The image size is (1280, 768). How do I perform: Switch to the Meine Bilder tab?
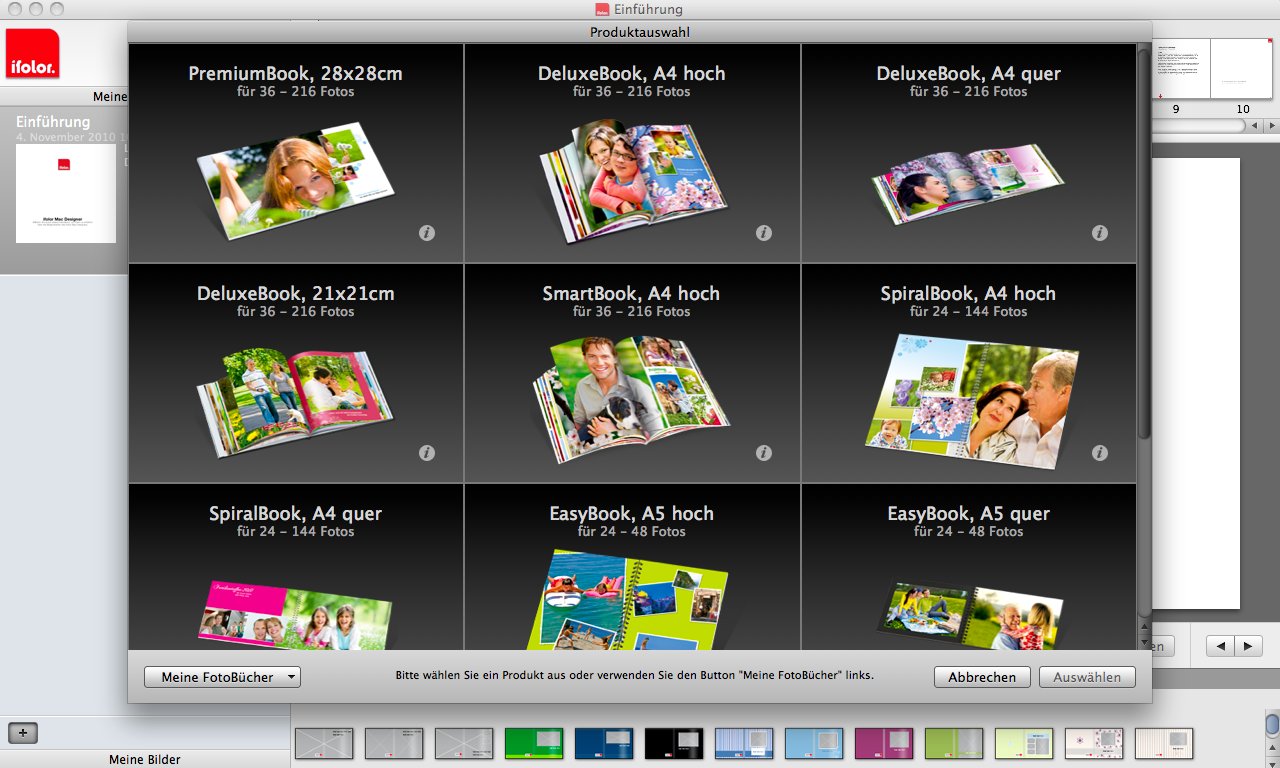145,760
